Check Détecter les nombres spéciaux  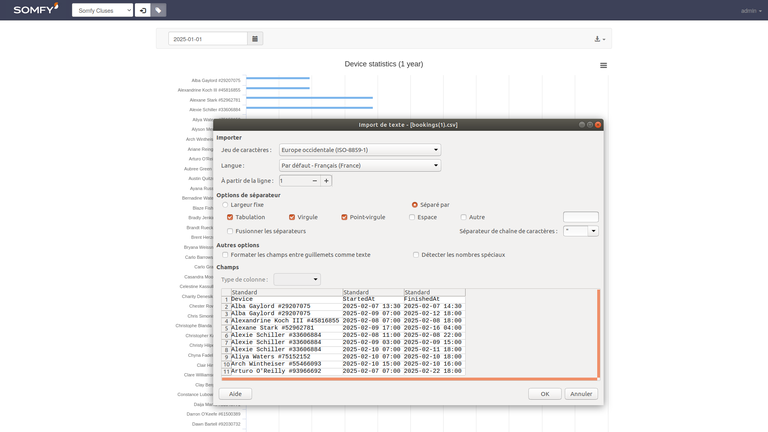point(416,255)
